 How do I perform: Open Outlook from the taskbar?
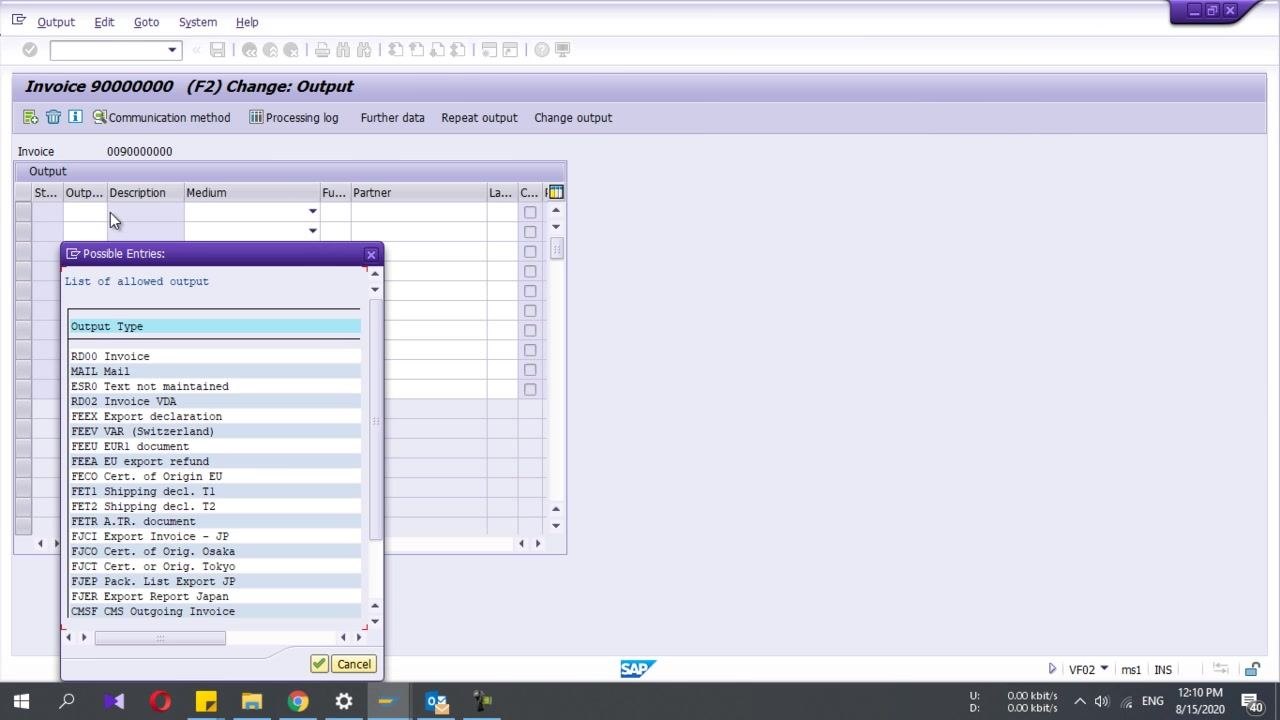(x=436, y=701)
